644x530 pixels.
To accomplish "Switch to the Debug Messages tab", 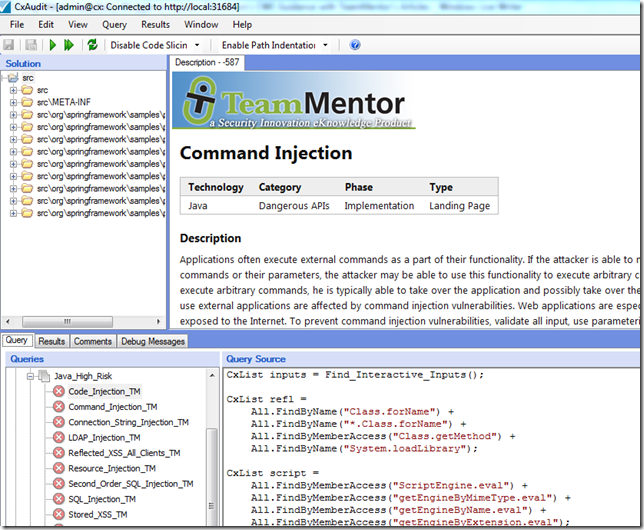I will [153, 341].
